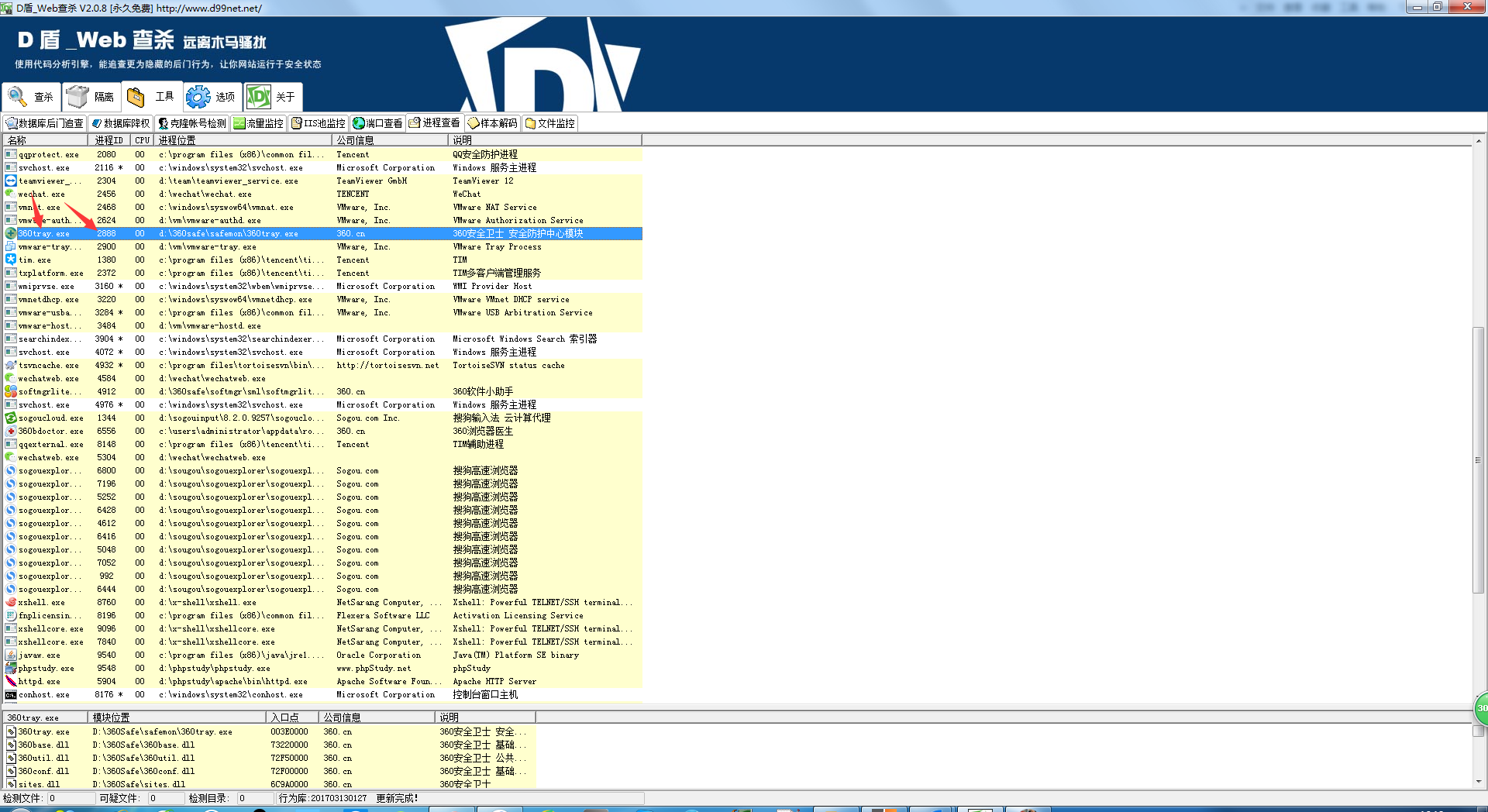Select the vmnat.exe process row
1488x812 pixels.
click(322, 207)
